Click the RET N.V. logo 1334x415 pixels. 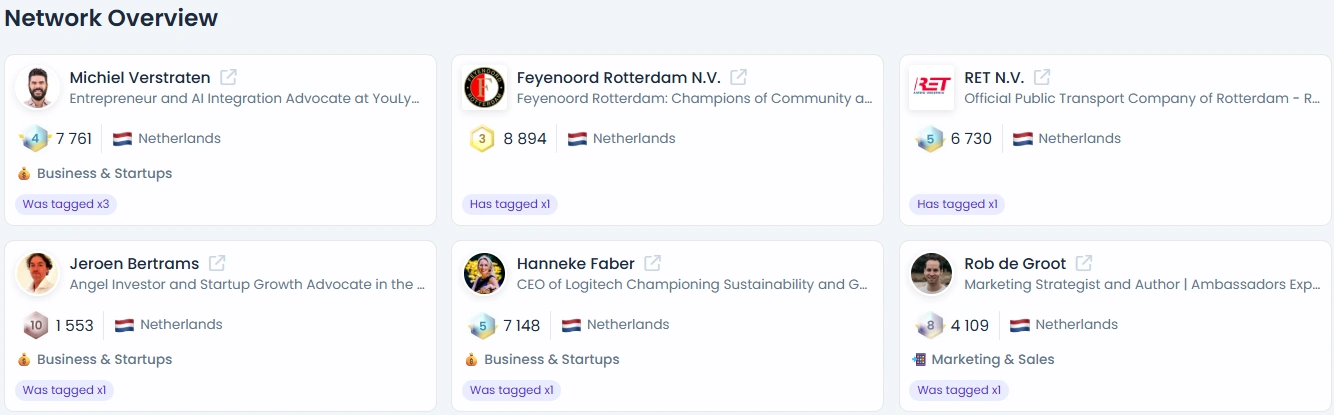click(931, 88)
